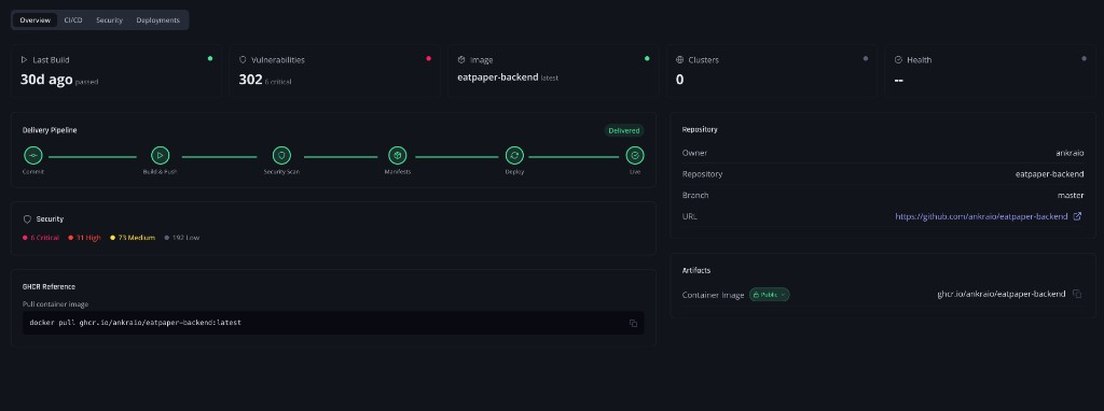Click the Manifests stage icon
1104x411 pixels.
point(397,156)
